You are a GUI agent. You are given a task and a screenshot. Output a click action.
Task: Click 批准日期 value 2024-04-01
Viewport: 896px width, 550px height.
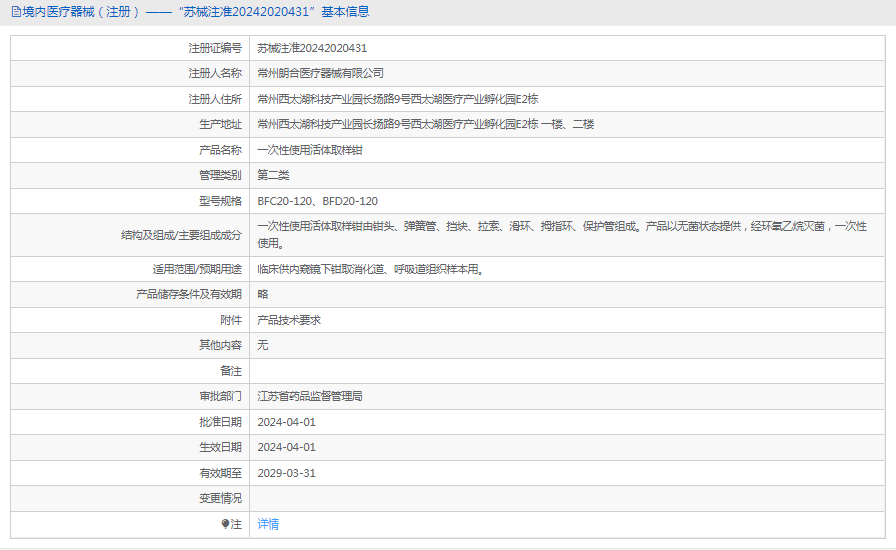click(x=286, y=422)
